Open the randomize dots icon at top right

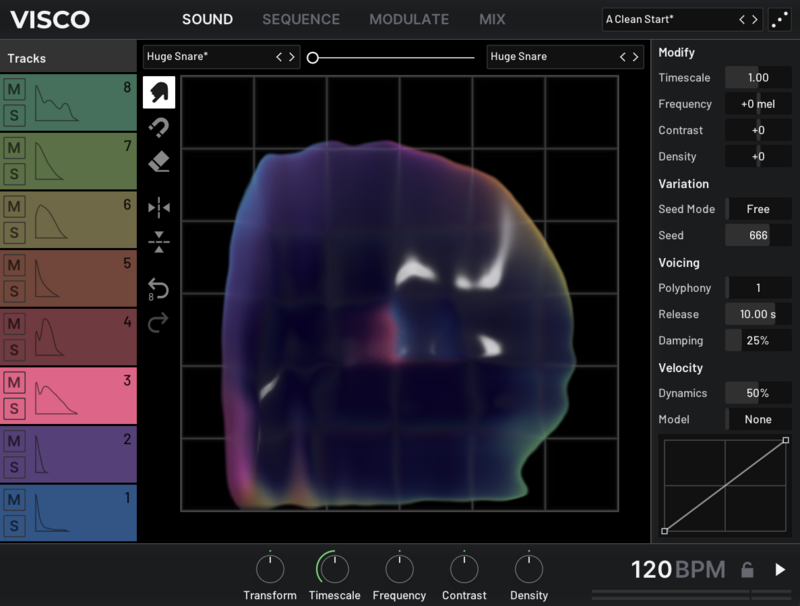point(782,19)
